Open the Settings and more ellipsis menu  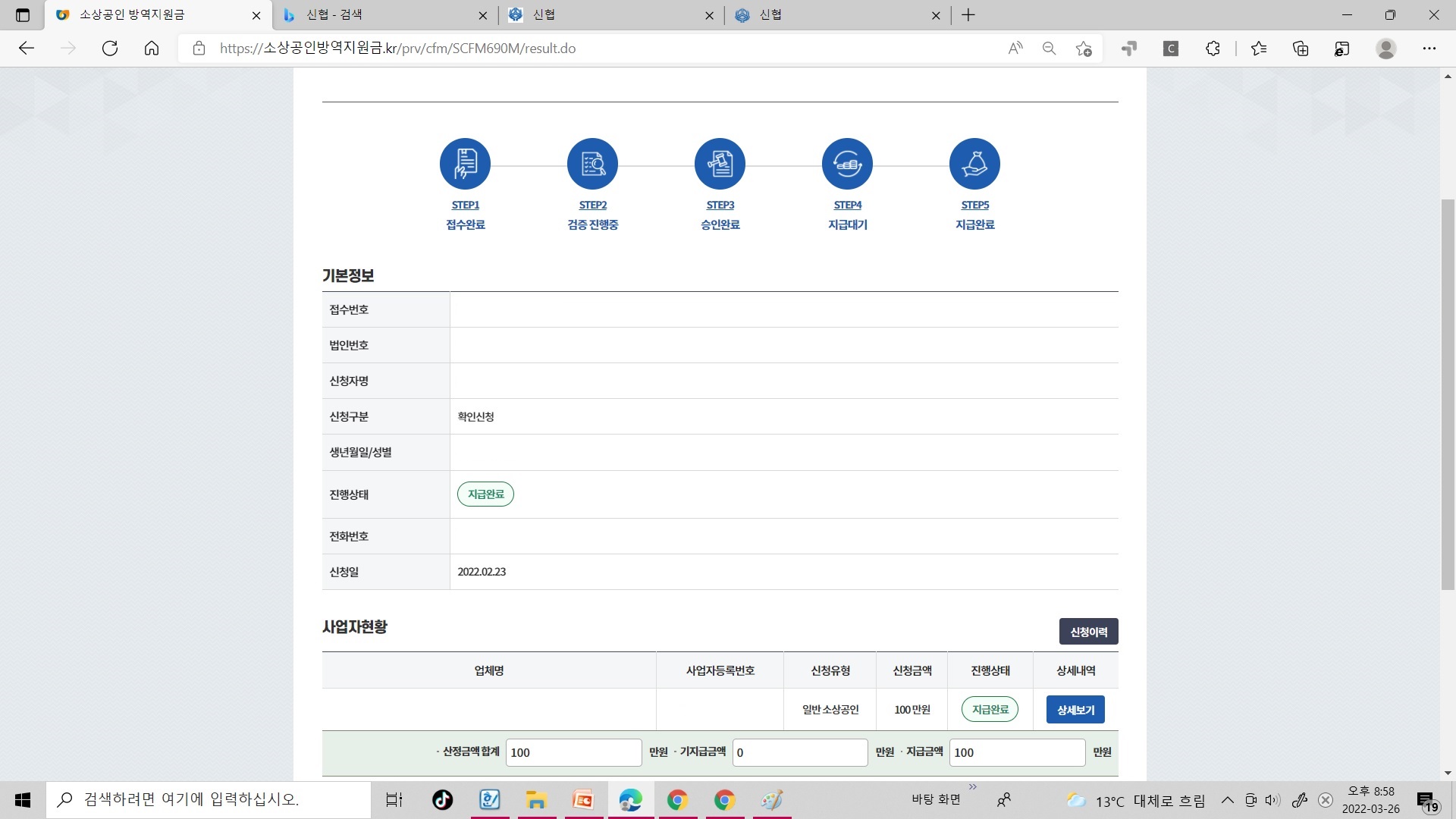tap(1430, 48)
